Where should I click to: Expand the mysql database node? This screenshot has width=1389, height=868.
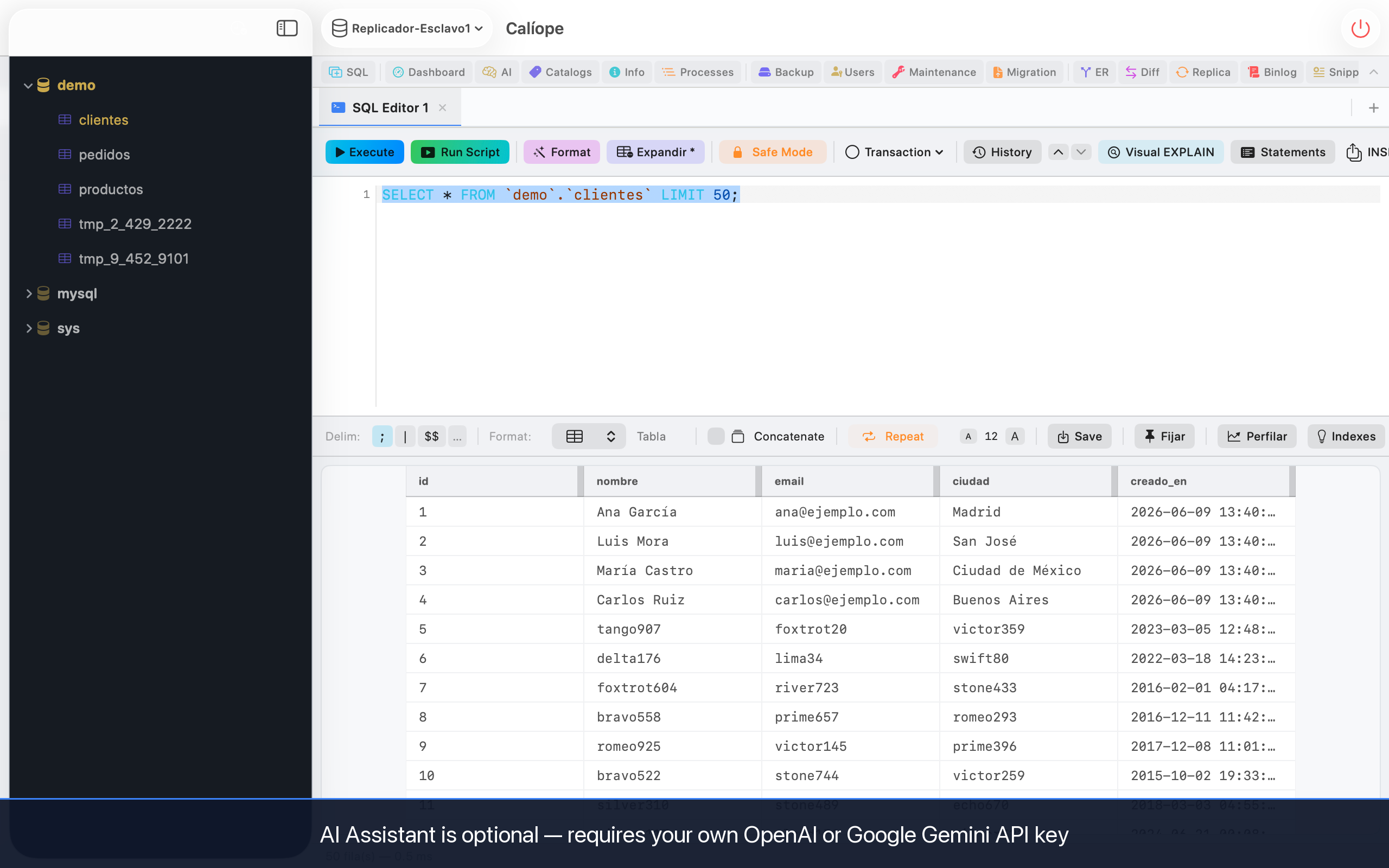[x=28, y=293]
